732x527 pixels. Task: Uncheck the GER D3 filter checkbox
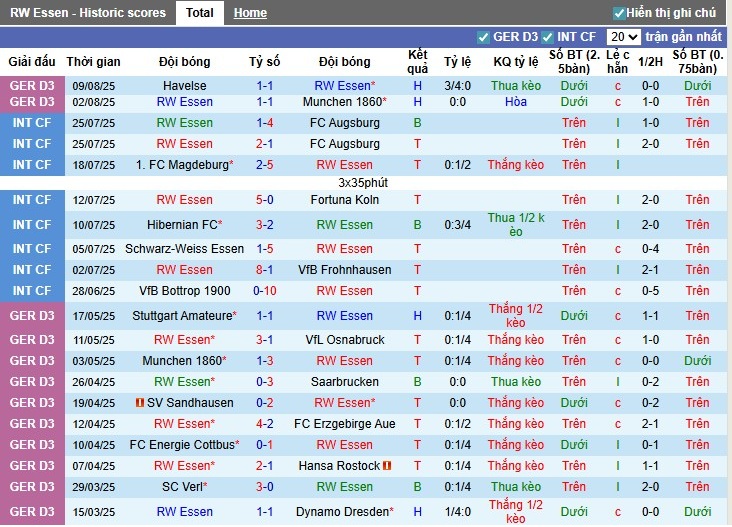(483, 37)
